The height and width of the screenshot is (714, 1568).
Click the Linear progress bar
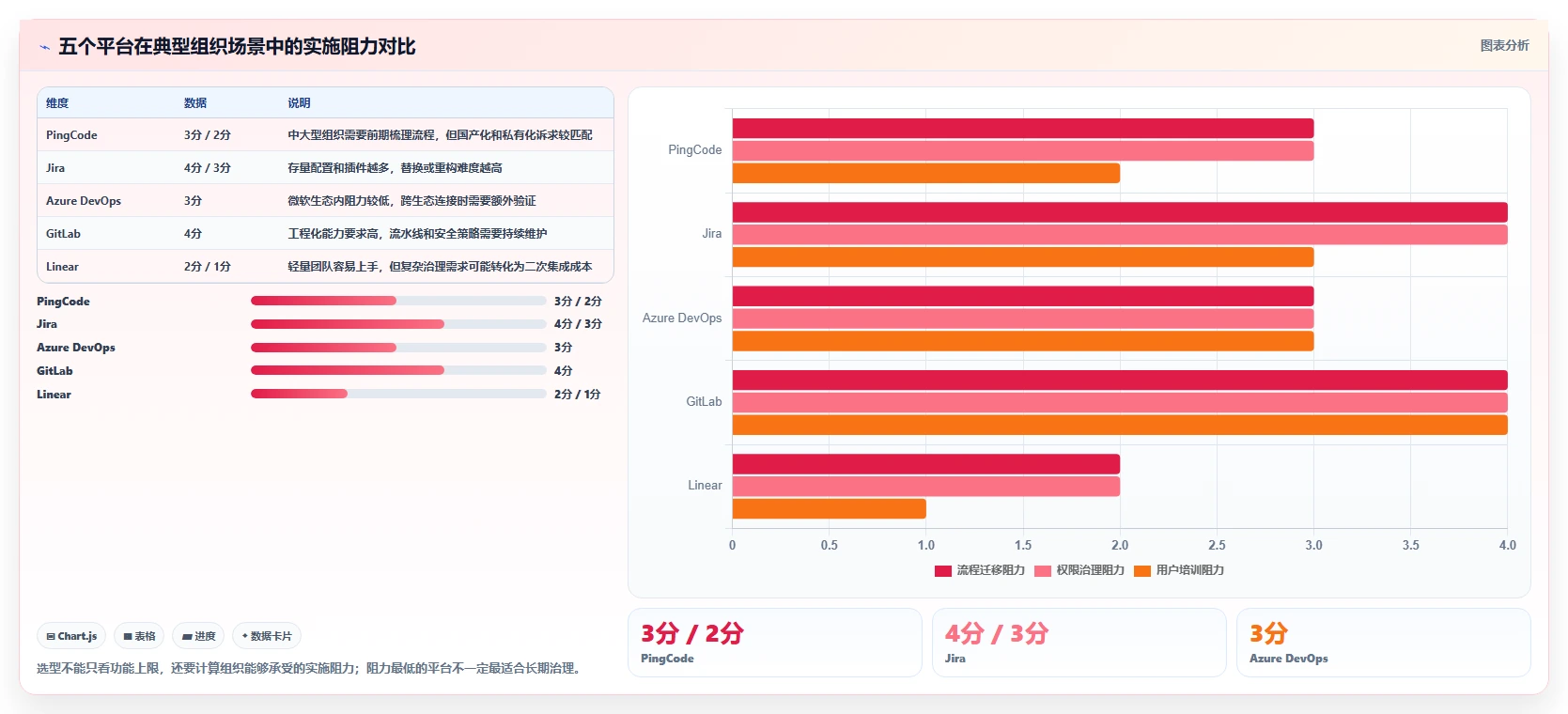coord(398,394)
